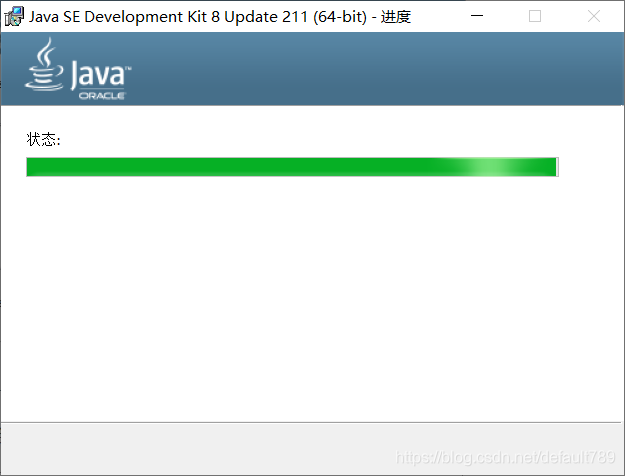Image resolution: width=625 pixels, height=476 pixels.
Task: Click the green installation progress bar
Action: 292,167
